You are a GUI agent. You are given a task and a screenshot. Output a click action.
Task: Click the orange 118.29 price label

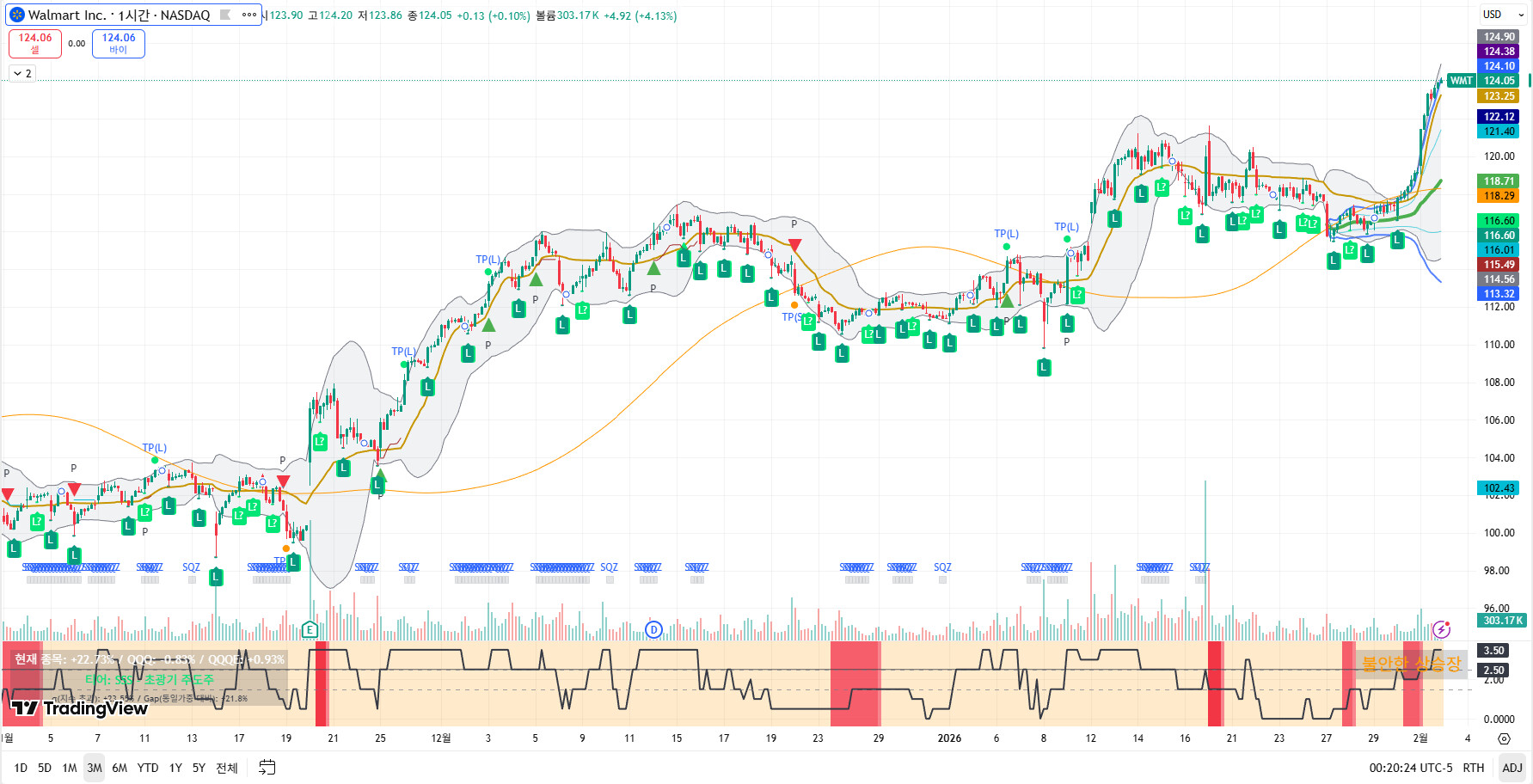tap(1499, 196)
